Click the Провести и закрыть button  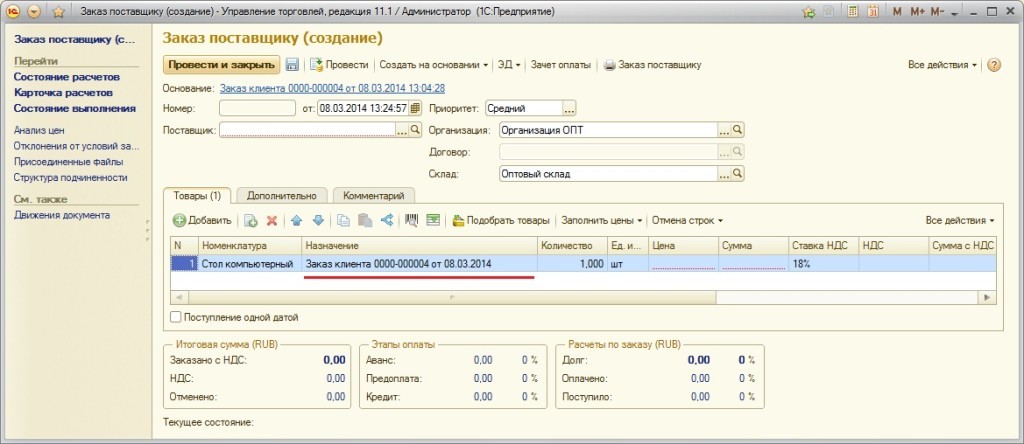click(221, 65)
